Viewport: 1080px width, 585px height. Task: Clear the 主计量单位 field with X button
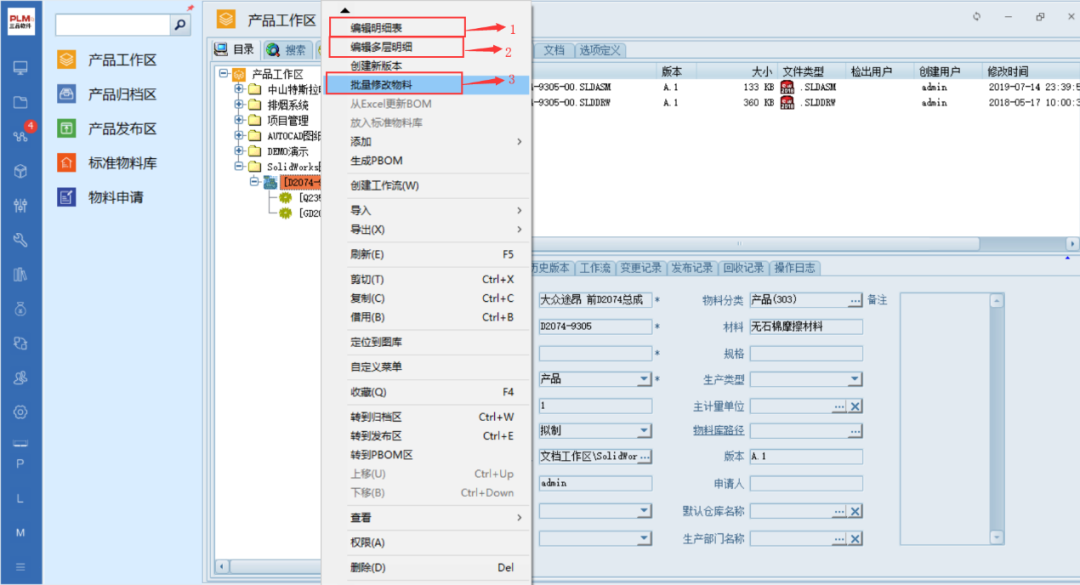[855, 406]
